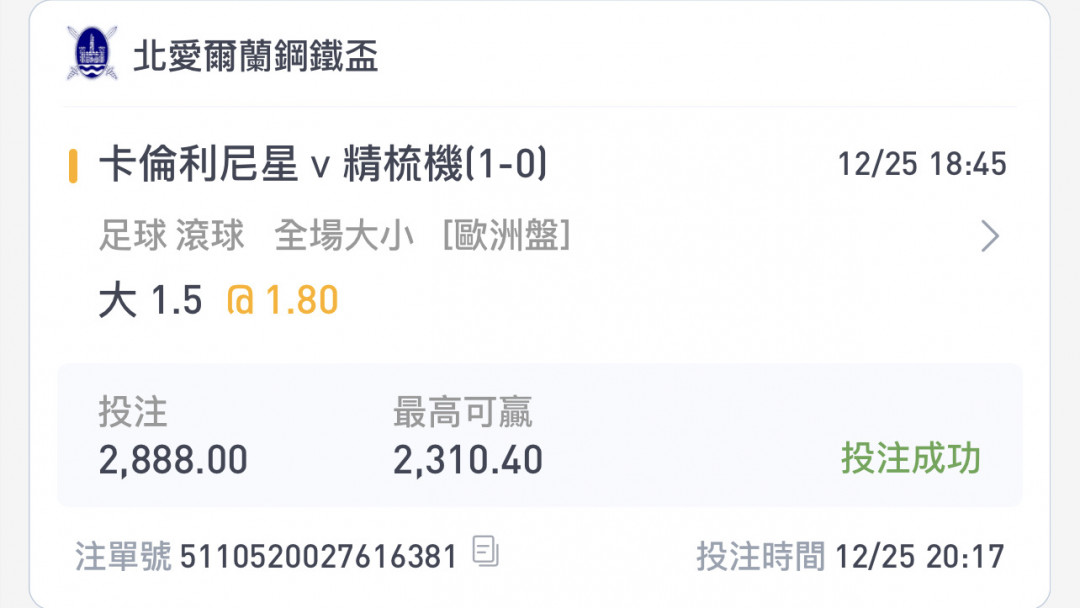The width and height of the screenshot is (1080, 608).
Task: Click the orange odds @ 1.80
Action: [282, 301]
